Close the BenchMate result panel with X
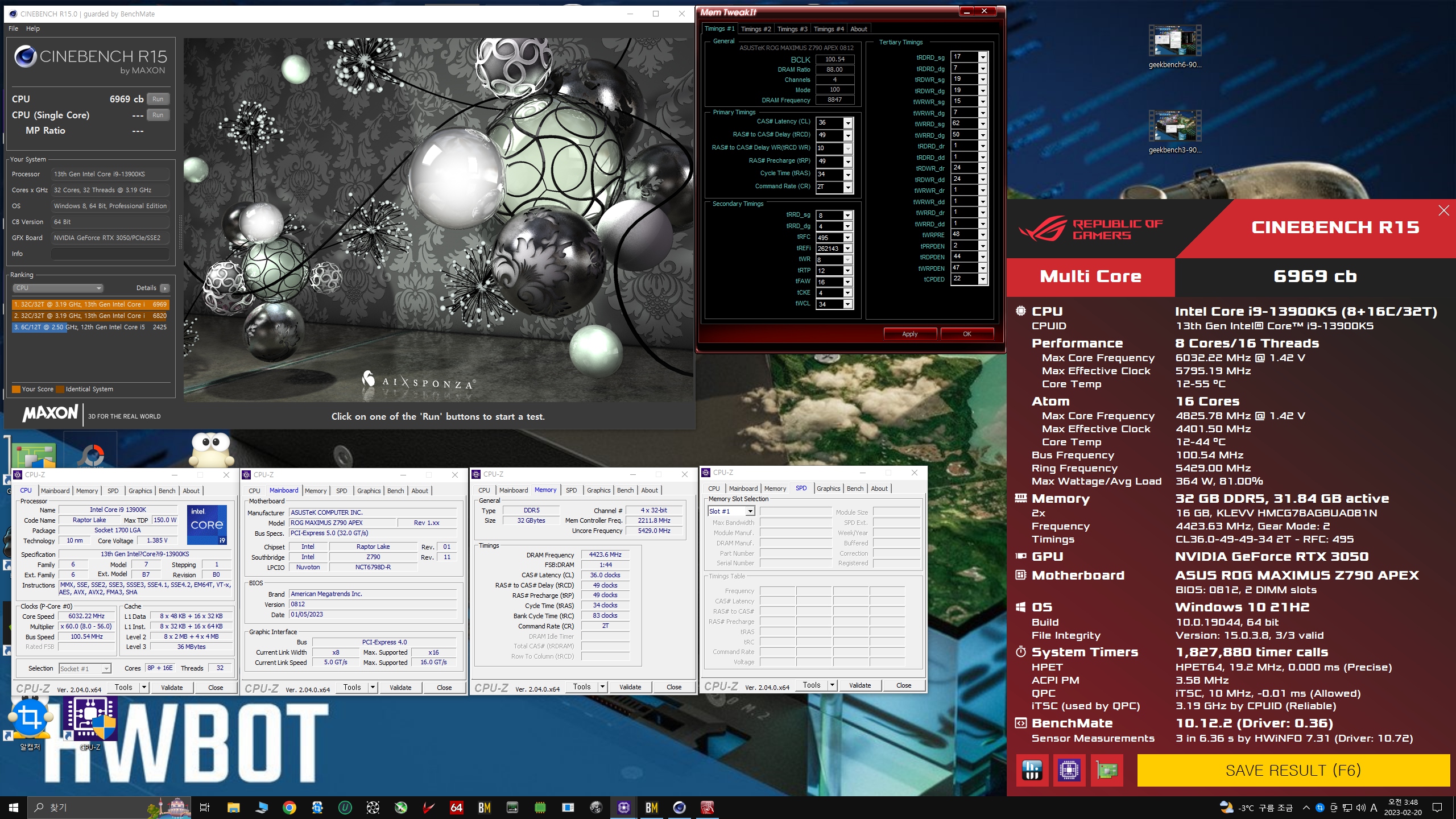 (x=1443, y=211)
